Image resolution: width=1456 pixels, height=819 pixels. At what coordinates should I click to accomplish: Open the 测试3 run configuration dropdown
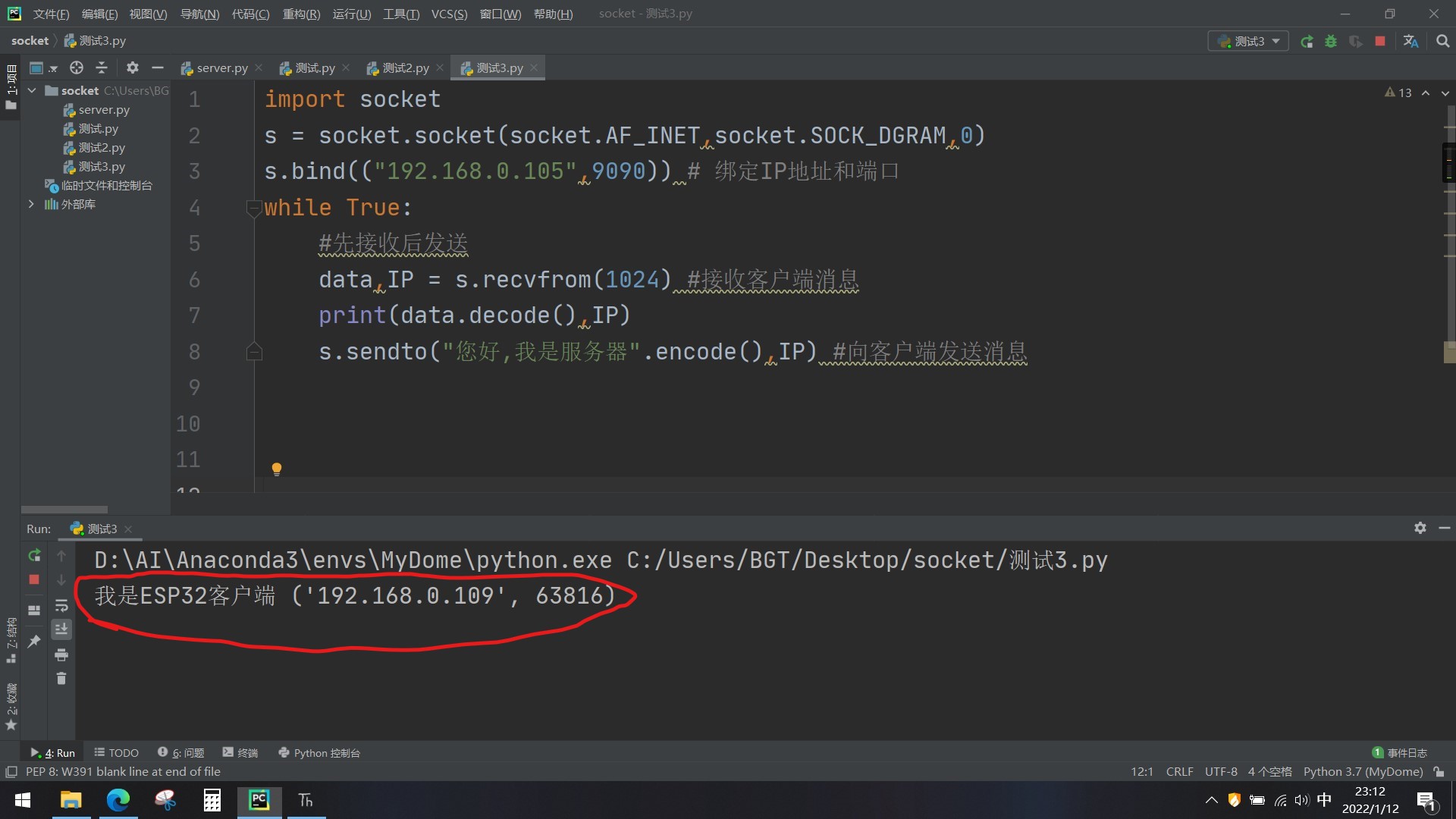click(x=1248, y=42)
